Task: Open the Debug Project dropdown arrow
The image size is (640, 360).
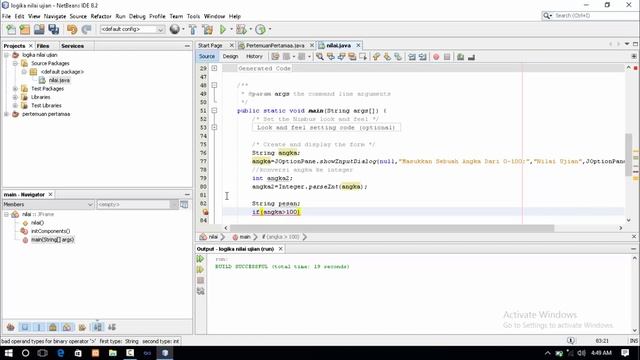Action: pyautogui.click(x=250, y=29)
